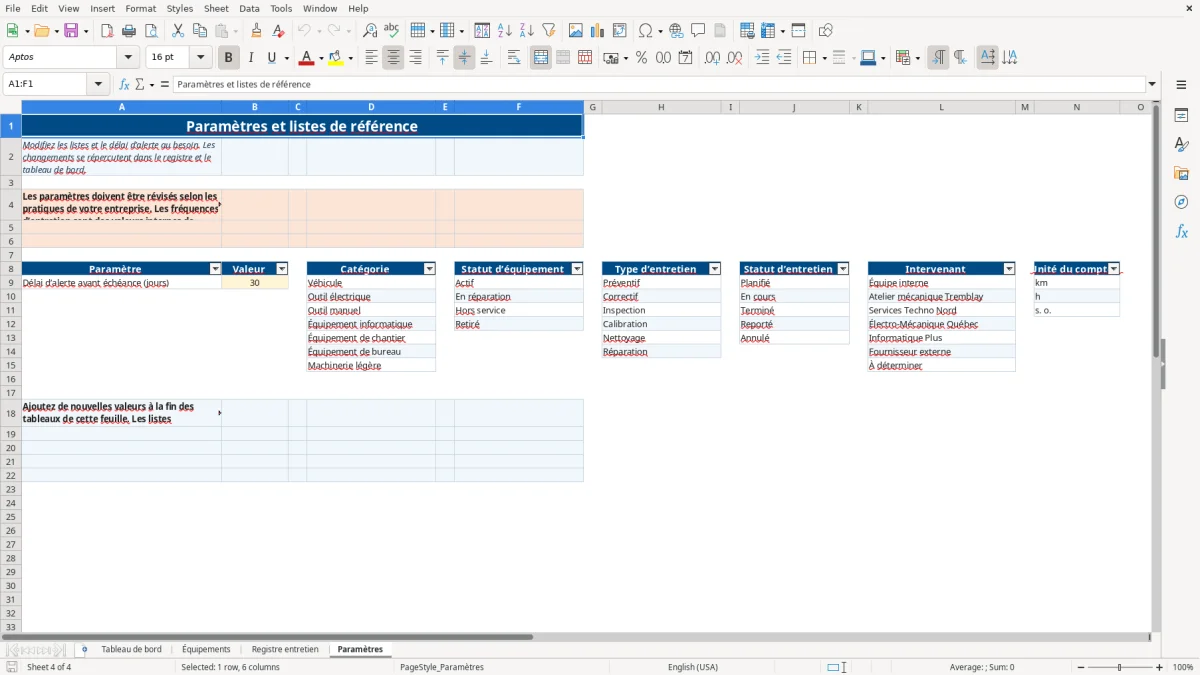Open Print Preview from the toolbar

click(x=150, y=31)
